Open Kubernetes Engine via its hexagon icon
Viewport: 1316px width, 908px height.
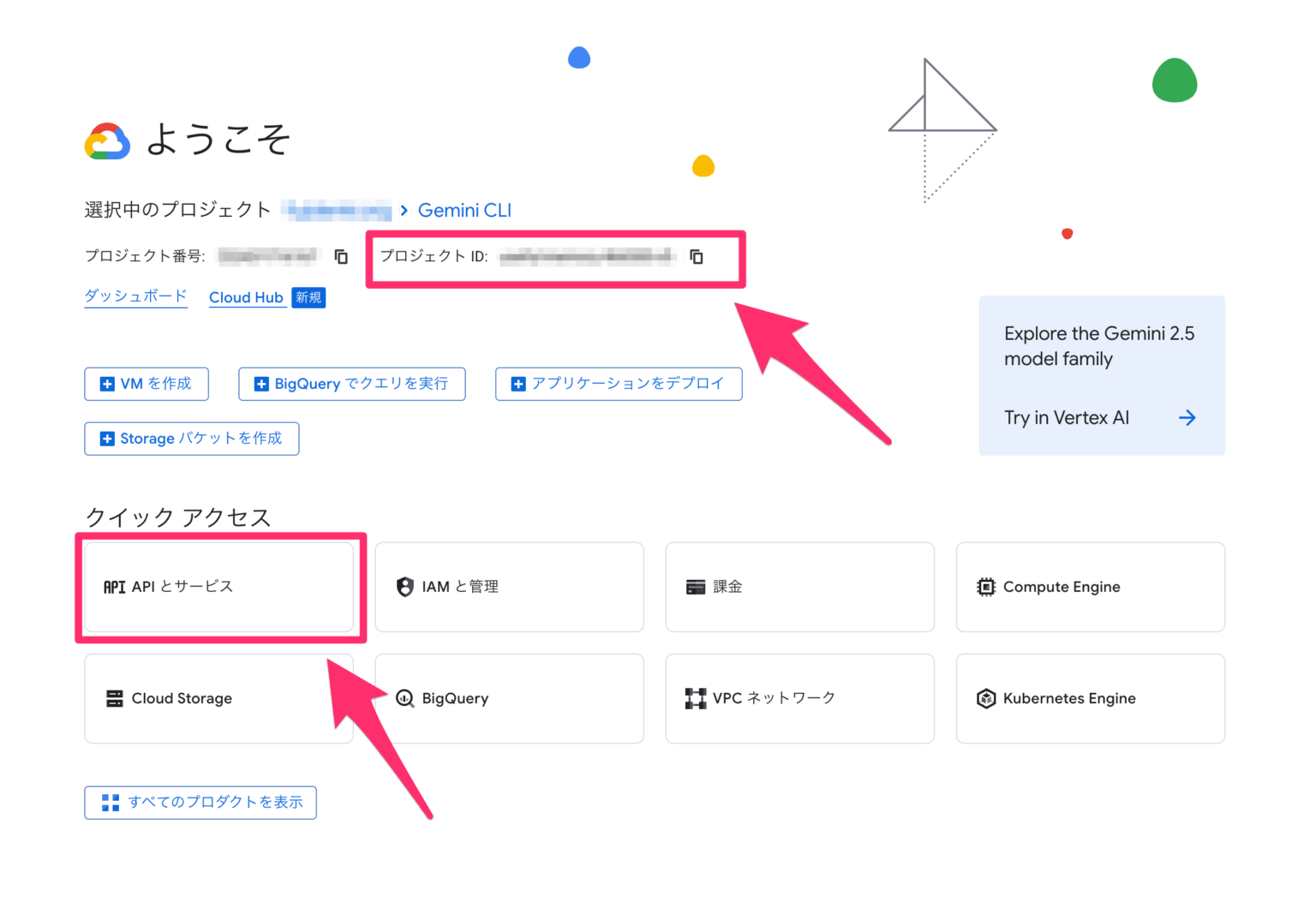click(x=986, y=698)
